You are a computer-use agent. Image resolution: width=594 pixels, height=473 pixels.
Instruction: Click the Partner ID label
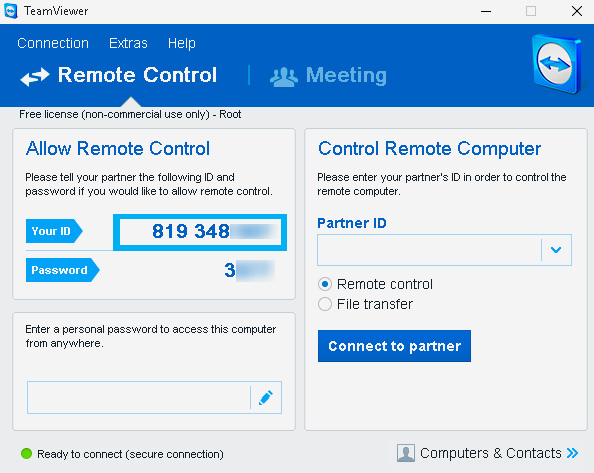tap(352, 223)
